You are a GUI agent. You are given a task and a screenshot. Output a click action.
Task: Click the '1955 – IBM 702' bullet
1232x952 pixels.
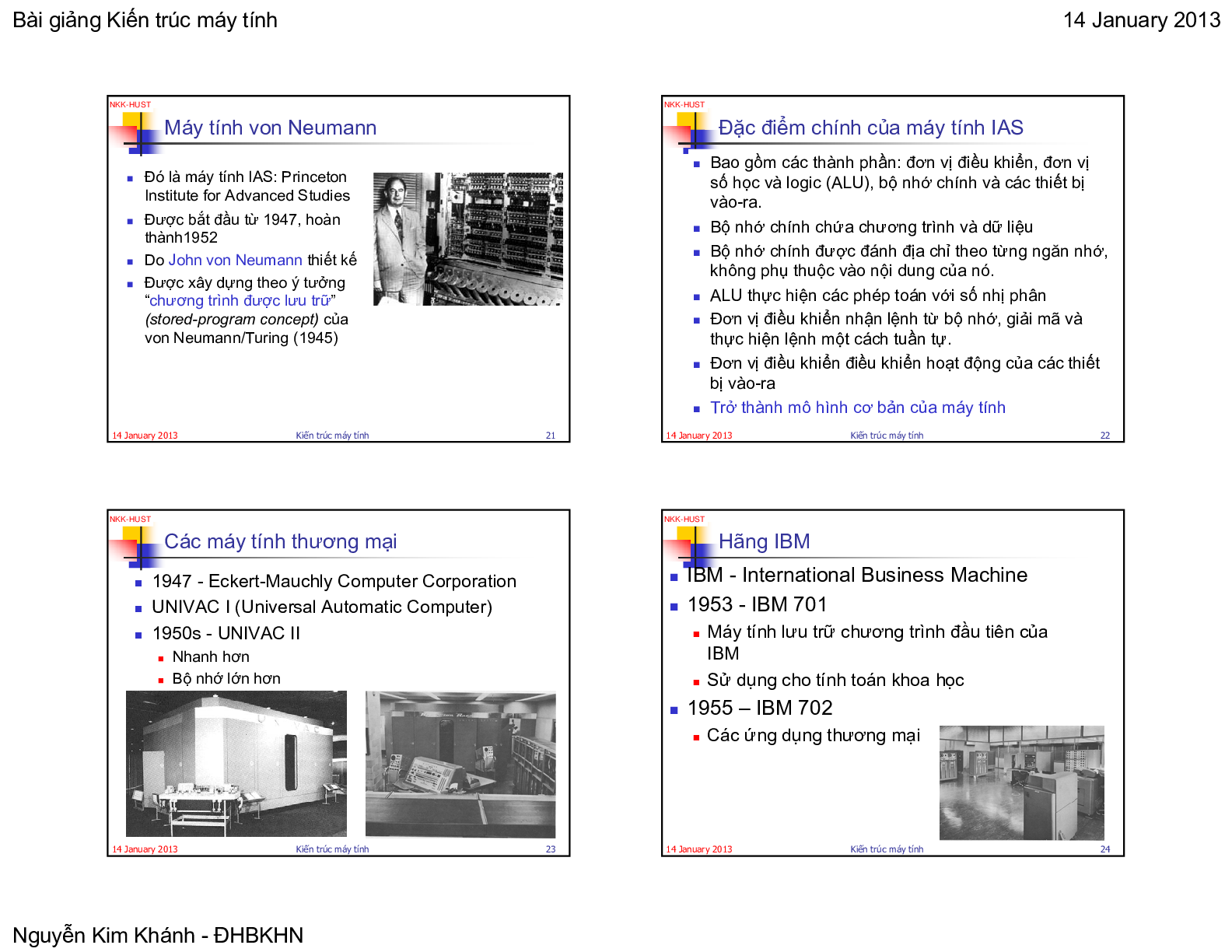point(760,709)
